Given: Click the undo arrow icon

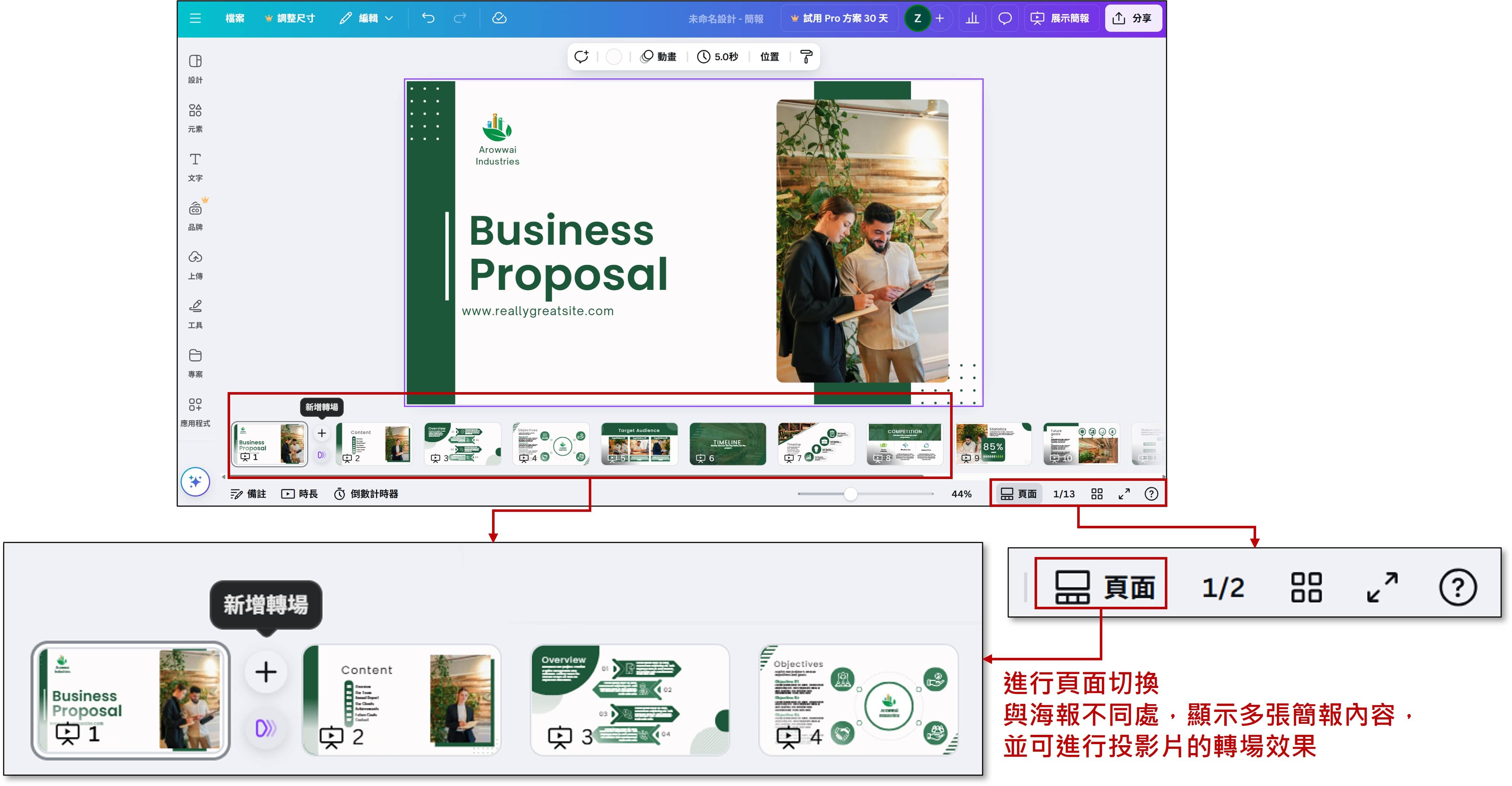Looking at the screenshot, I should pos(428,18).
